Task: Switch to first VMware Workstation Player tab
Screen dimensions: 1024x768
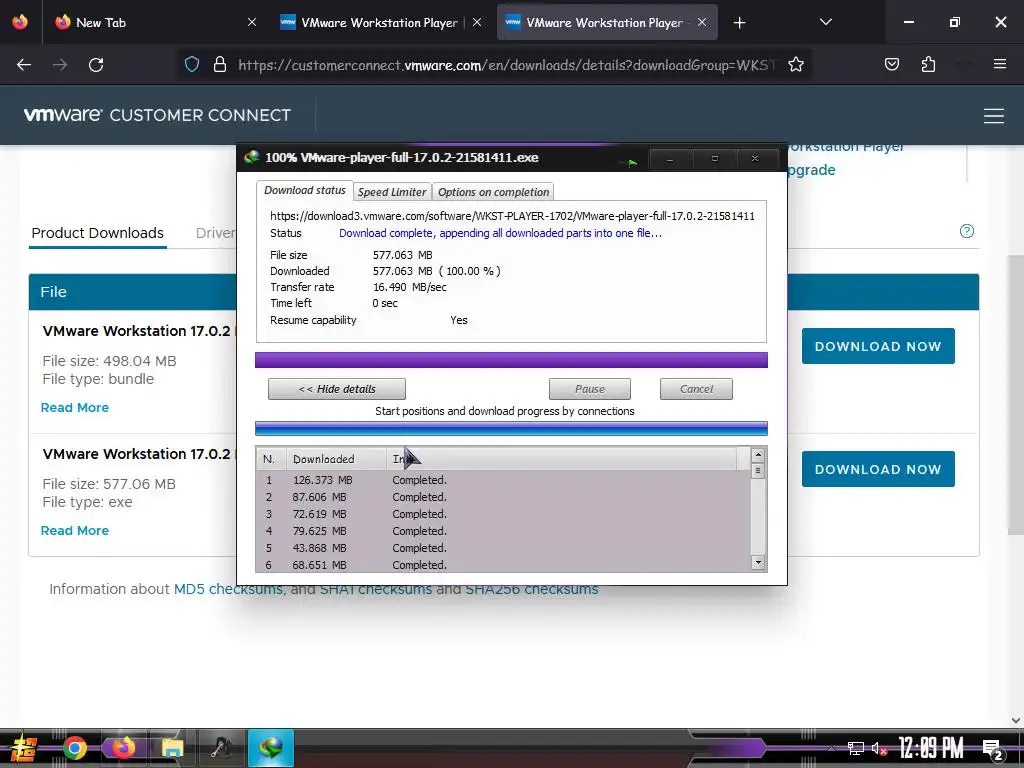Action: coord(379,22)
